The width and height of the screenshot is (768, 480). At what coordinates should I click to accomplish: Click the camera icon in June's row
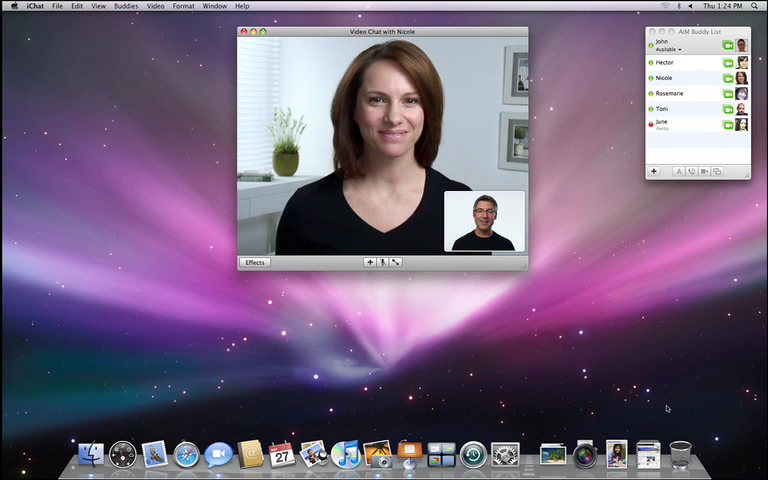click(x=728, y=125)
